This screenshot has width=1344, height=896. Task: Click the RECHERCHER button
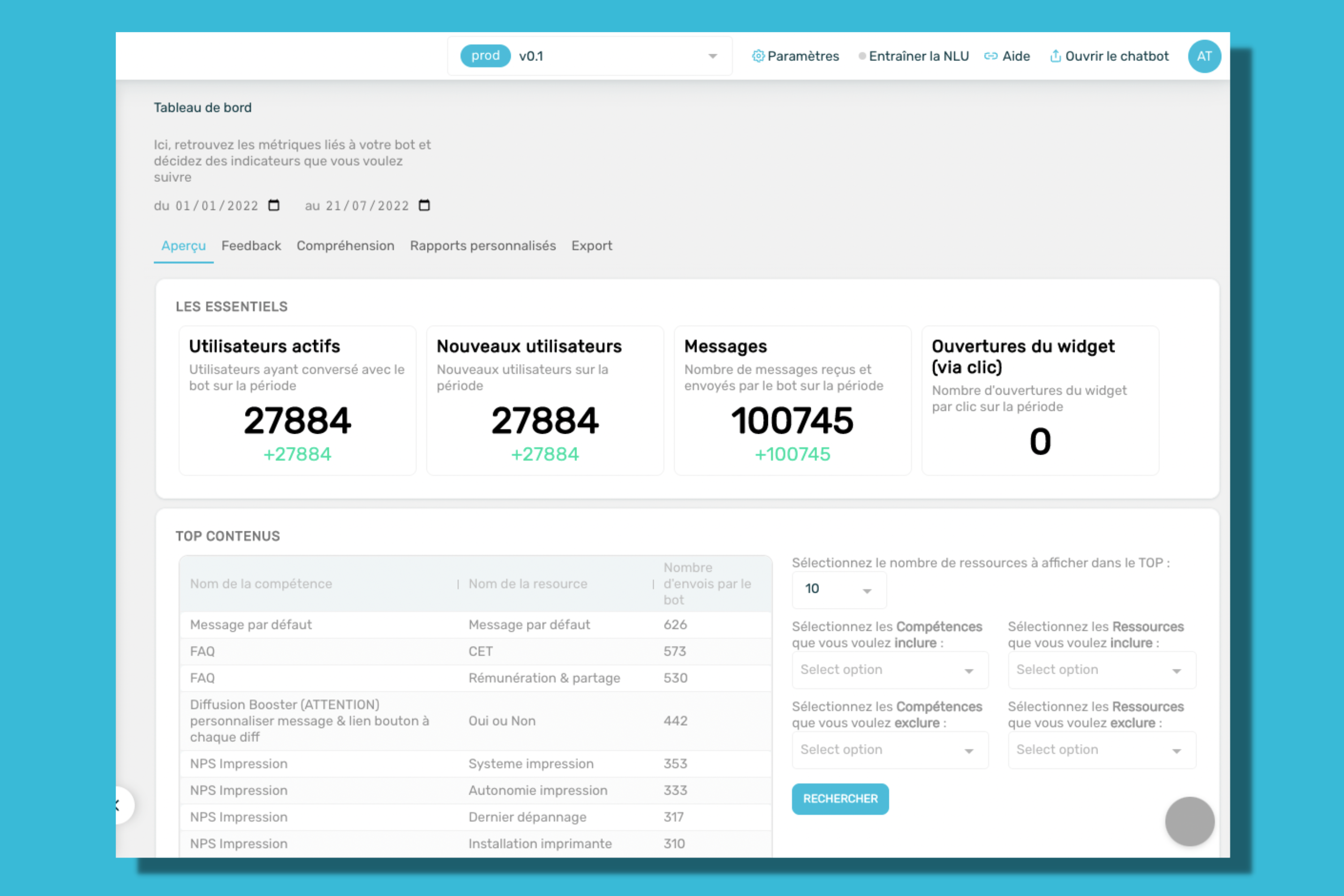(839, 798)
